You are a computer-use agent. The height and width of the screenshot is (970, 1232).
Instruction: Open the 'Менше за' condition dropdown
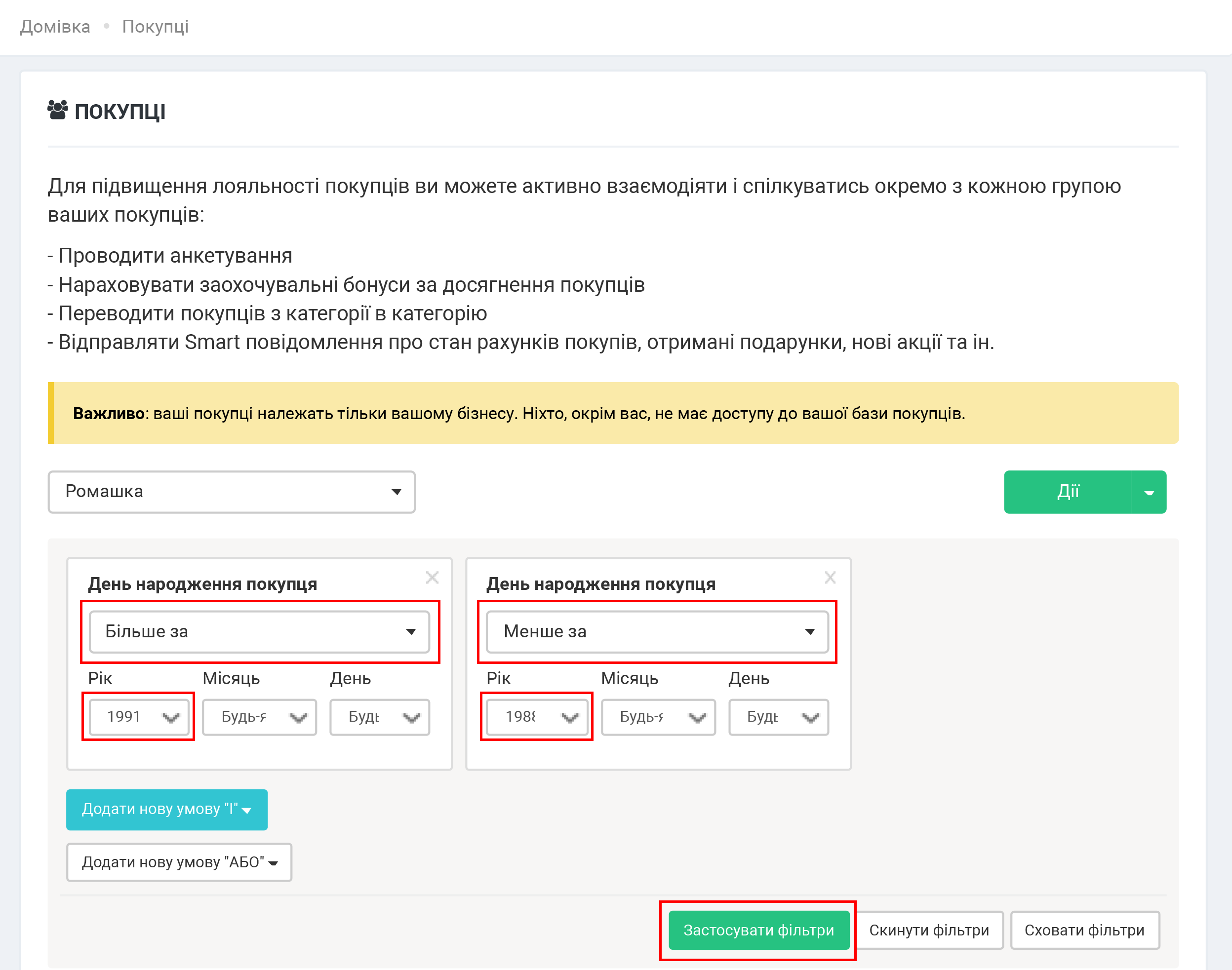tap(657, 631)
